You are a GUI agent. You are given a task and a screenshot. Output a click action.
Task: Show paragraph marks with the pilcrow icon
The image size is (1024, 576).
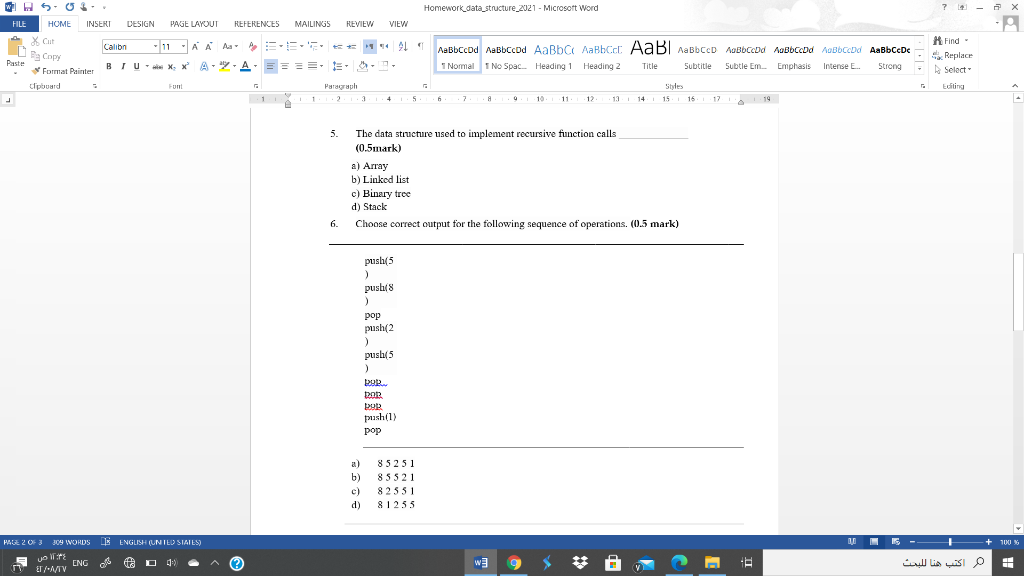pyautogui.click(x=421, y=45)
